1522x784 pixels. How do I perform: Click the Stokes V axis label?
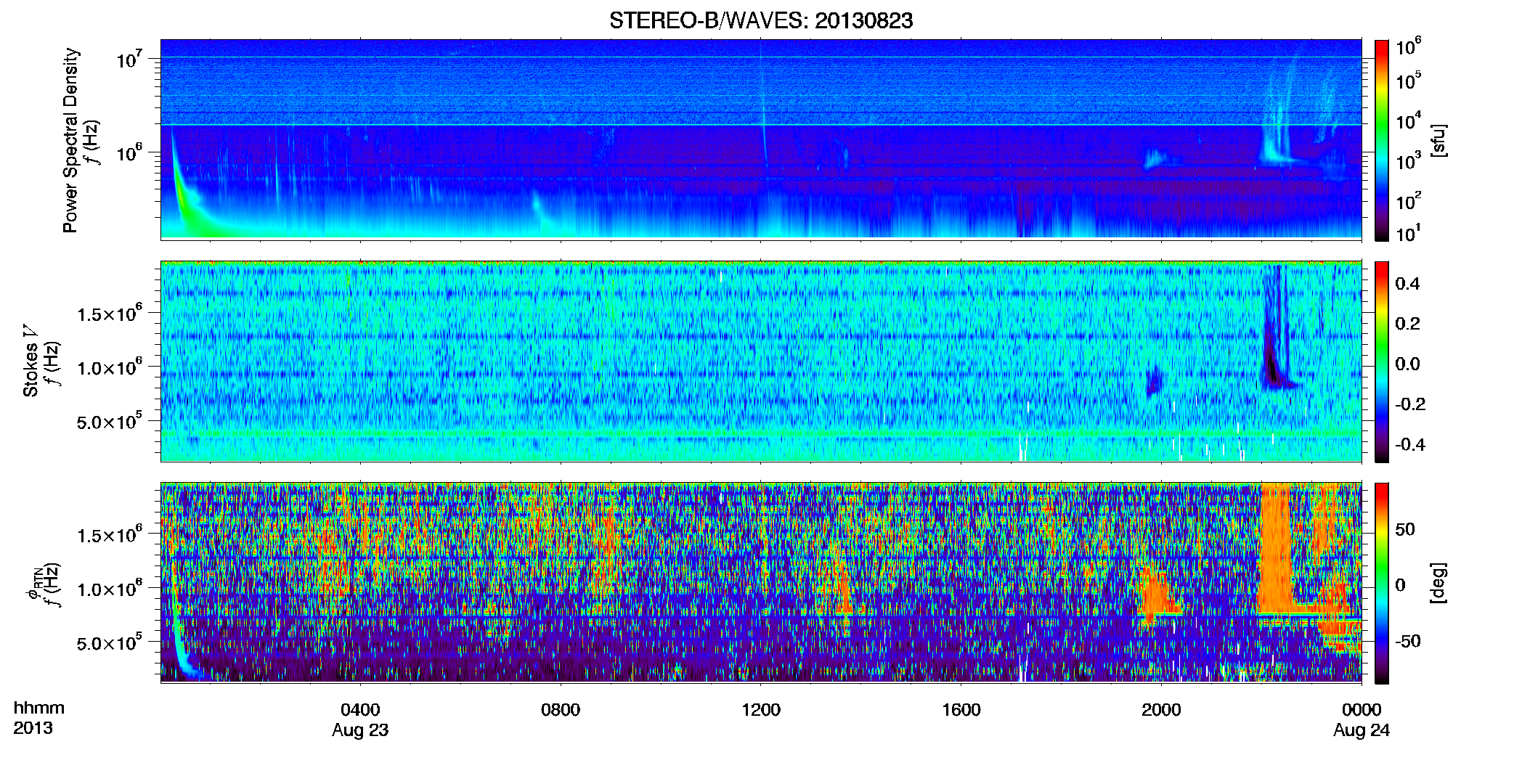30,361
